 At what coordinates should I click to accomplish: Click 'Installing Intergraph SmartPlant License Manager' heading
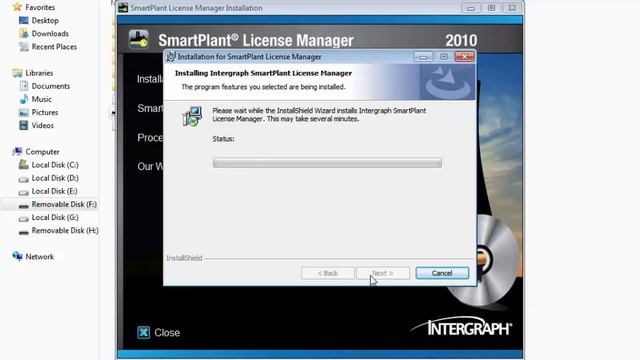[263, 73]
